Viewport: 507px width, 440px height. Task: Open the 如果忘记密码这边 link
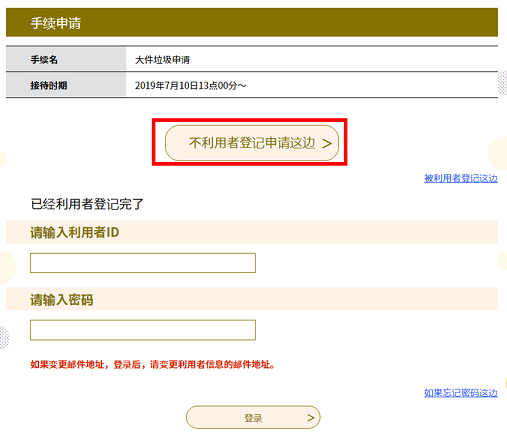[461, 393]
